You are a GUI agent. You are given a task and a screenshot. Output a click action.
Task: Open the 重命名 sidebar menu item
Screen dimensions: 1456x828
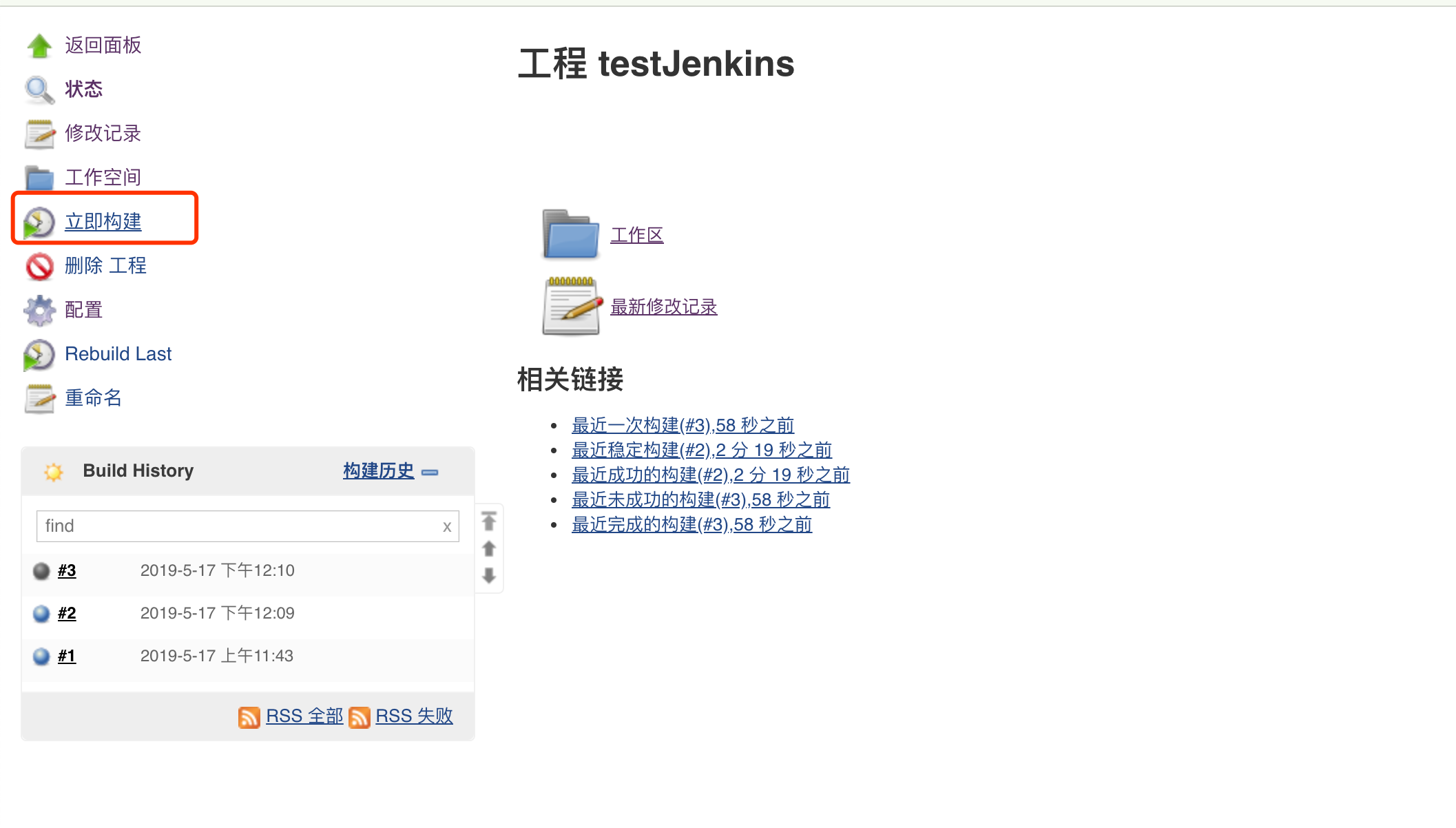click(93, 398)
